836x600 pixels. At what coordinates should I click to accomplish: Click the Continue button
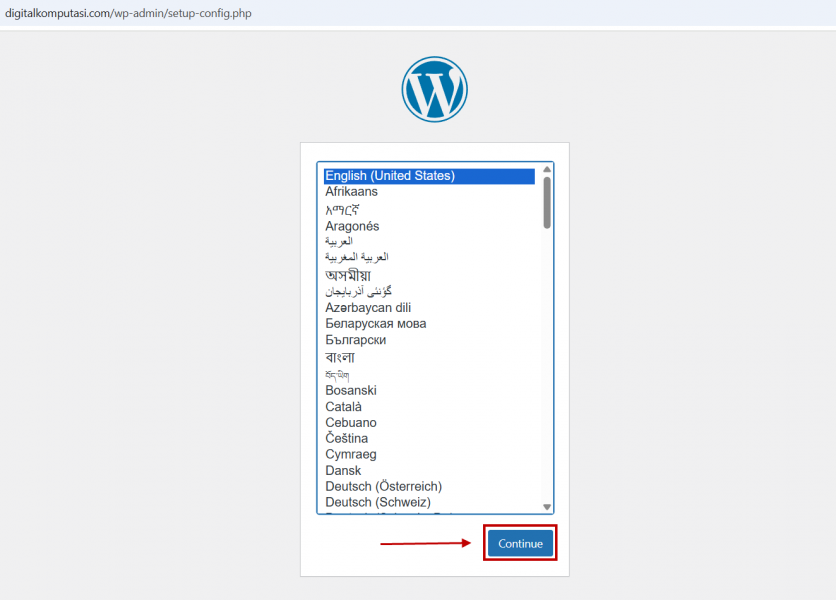tap(520, 543)
